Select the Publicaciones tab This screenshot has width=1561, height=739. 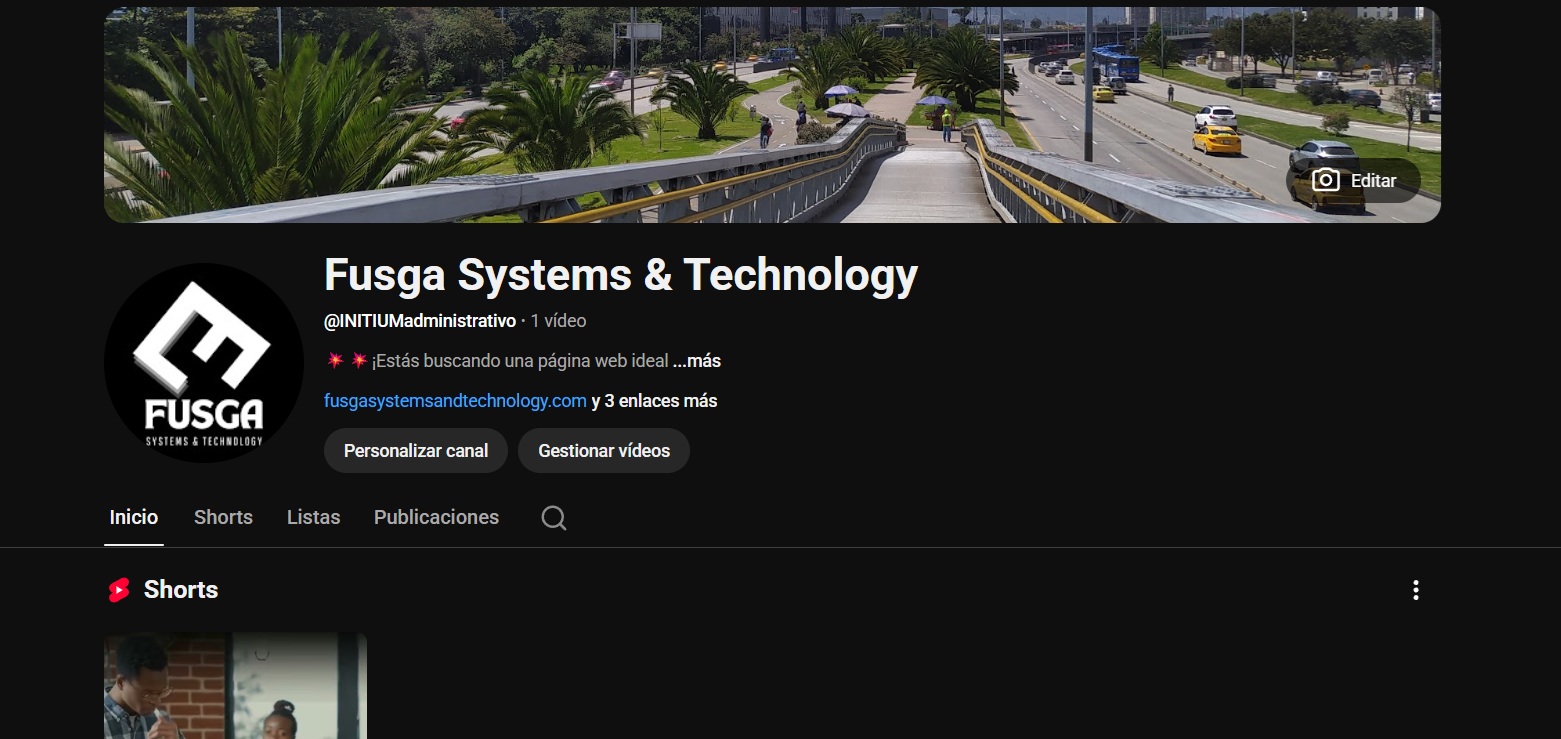tap(436, 517)
